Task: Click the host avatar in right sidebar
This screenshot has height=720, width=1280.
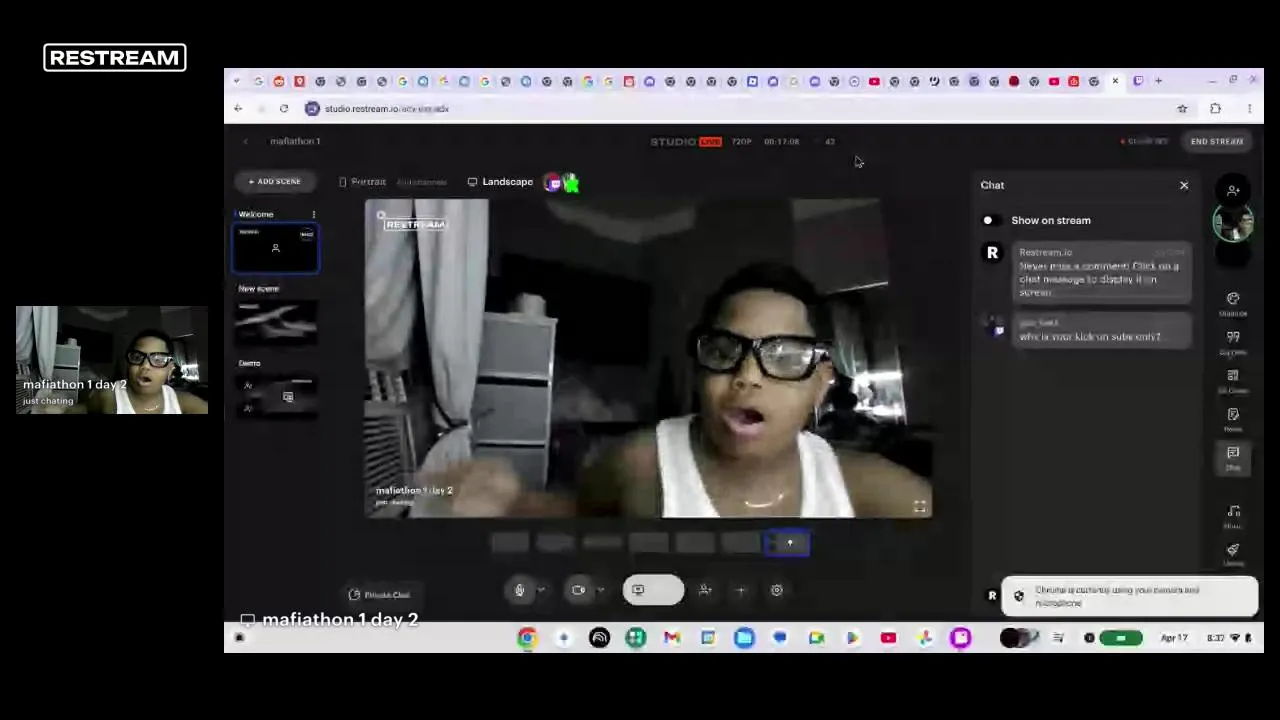Action: point(1233,223)
